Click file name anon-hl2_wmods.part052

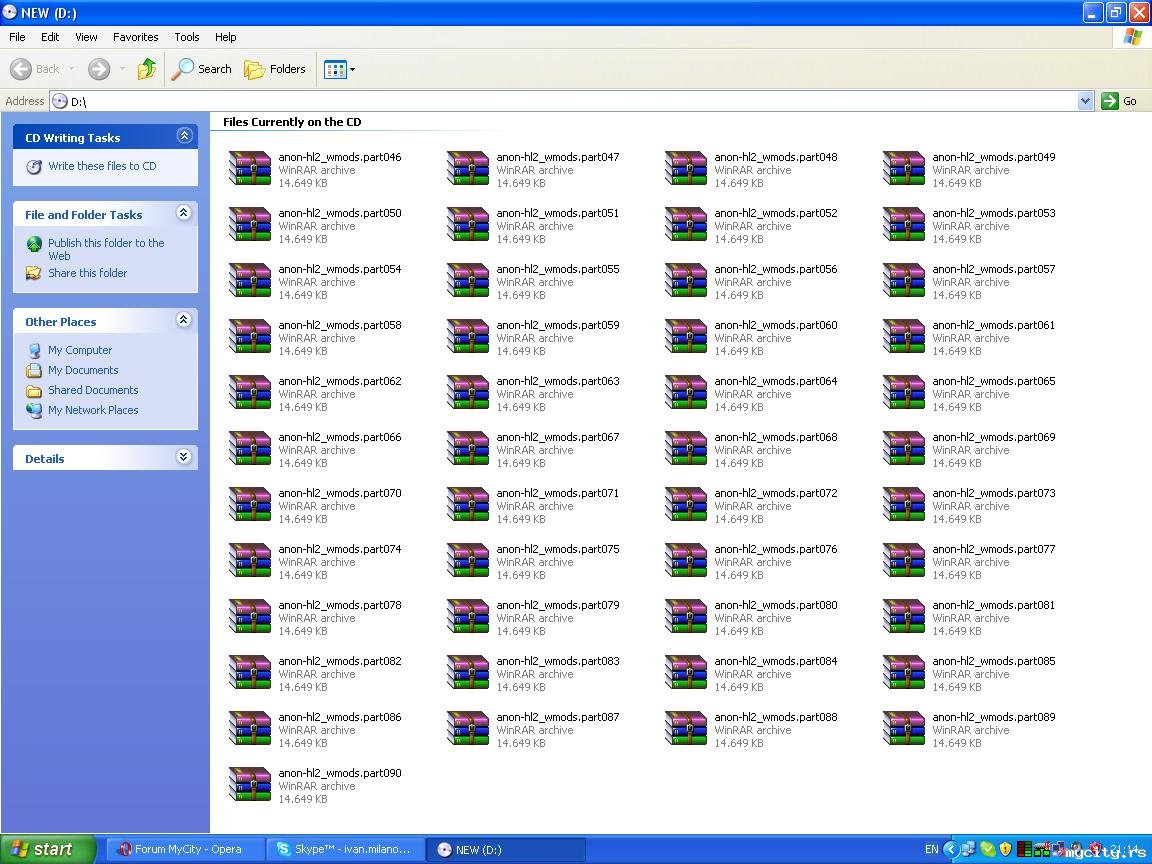(x=776, y=213)
